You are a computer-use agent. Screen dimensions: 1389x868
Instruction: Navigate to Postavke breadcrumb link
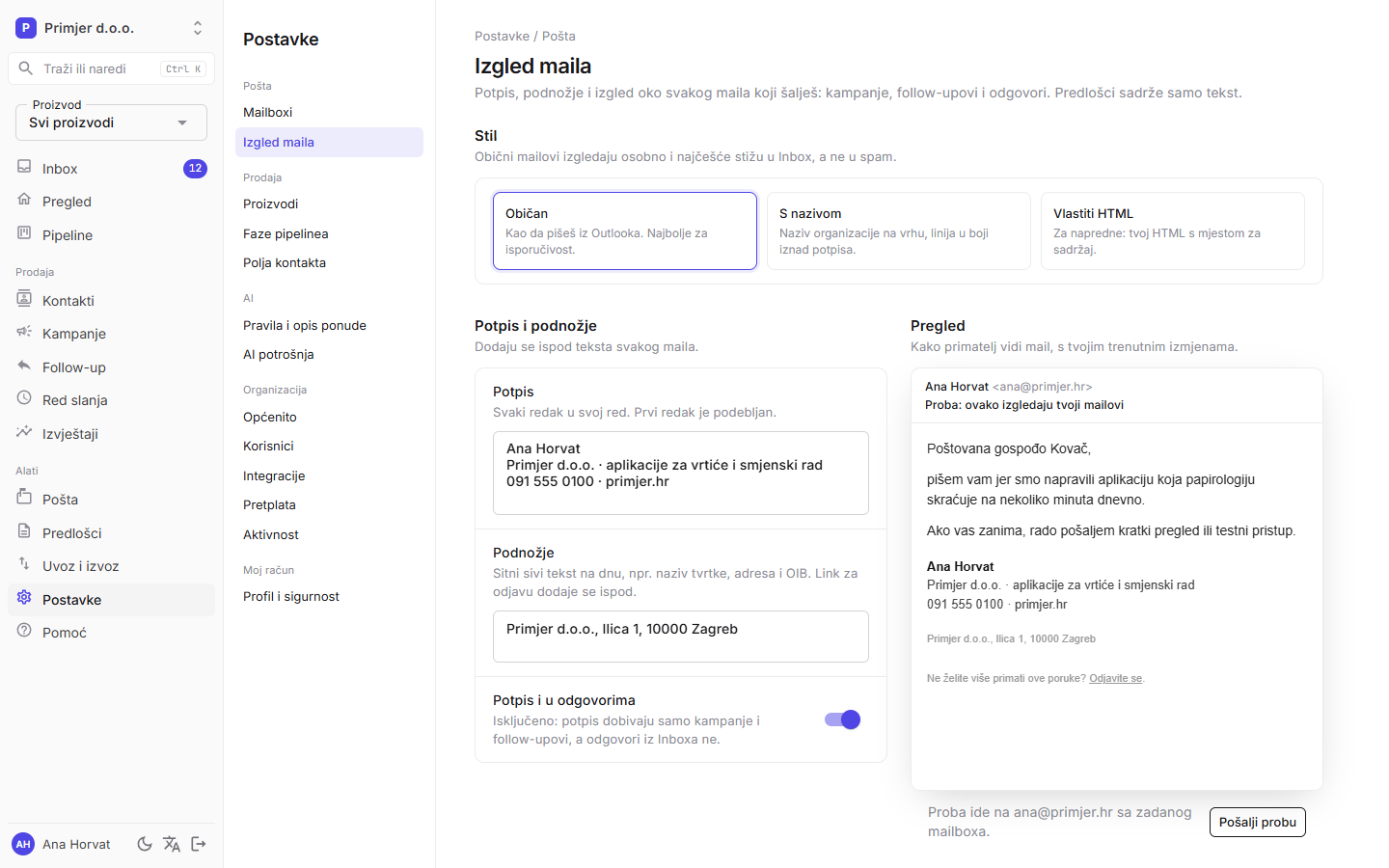click(502, 36)
